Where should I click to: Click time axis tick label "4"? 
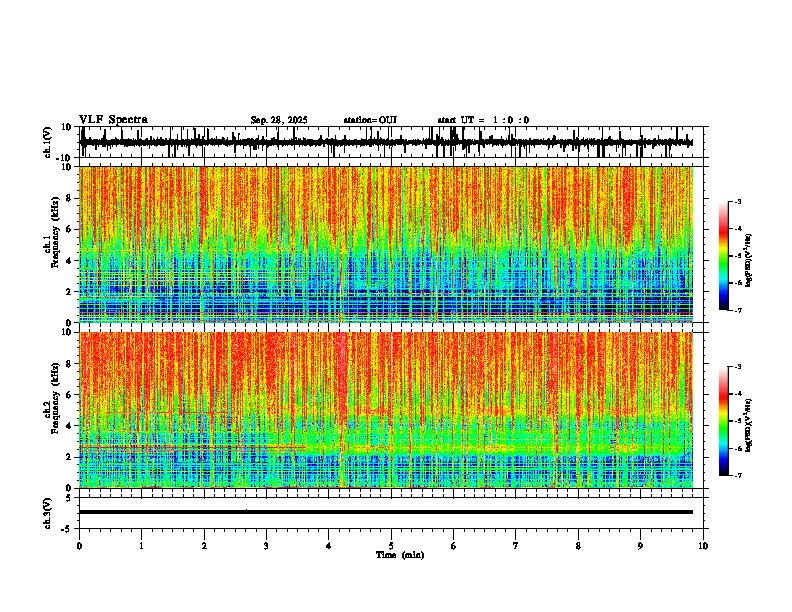(x=329, y=546)
